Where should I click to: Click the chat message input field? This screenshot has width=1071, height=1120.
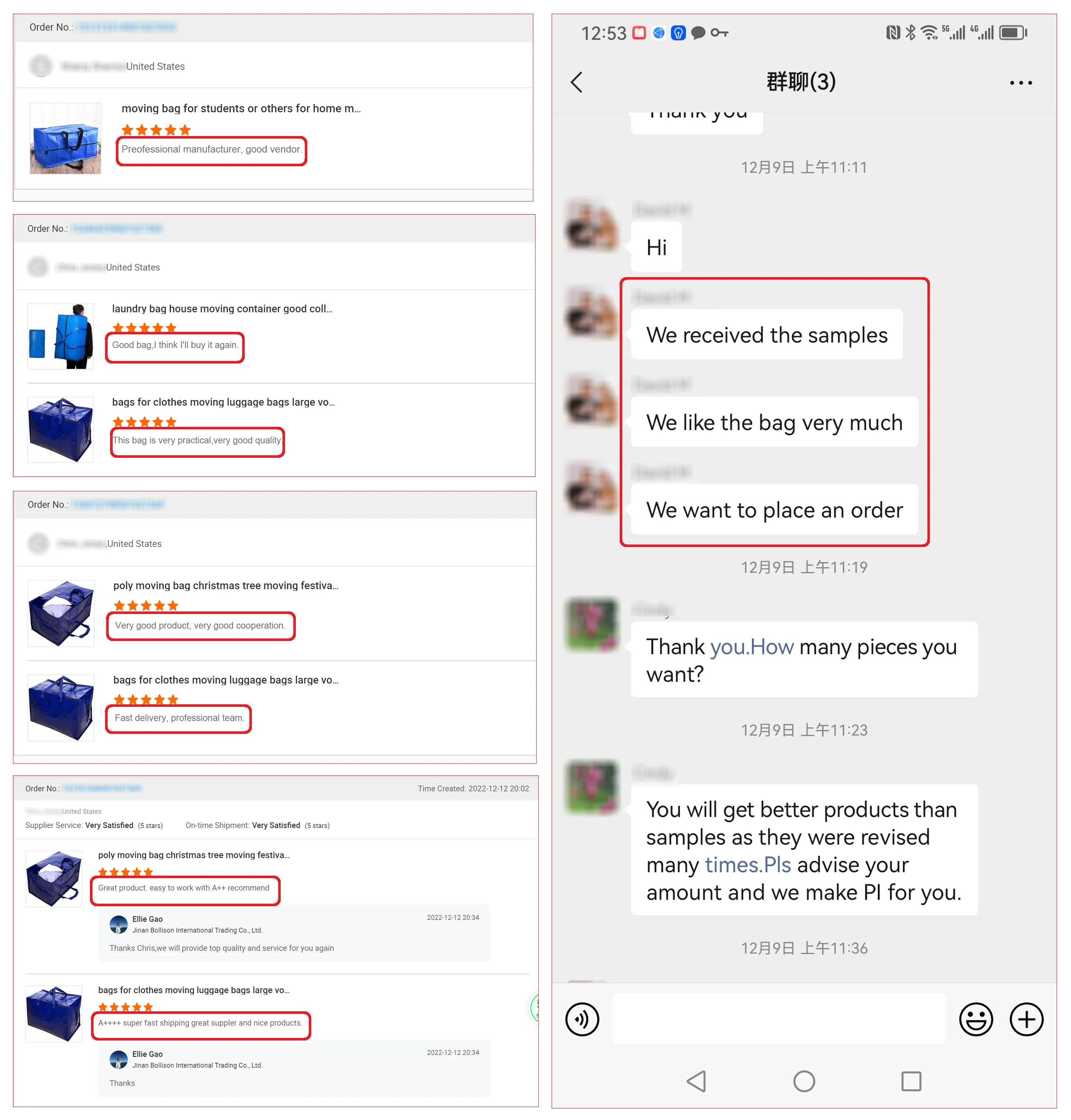[x=779, y=1019]
